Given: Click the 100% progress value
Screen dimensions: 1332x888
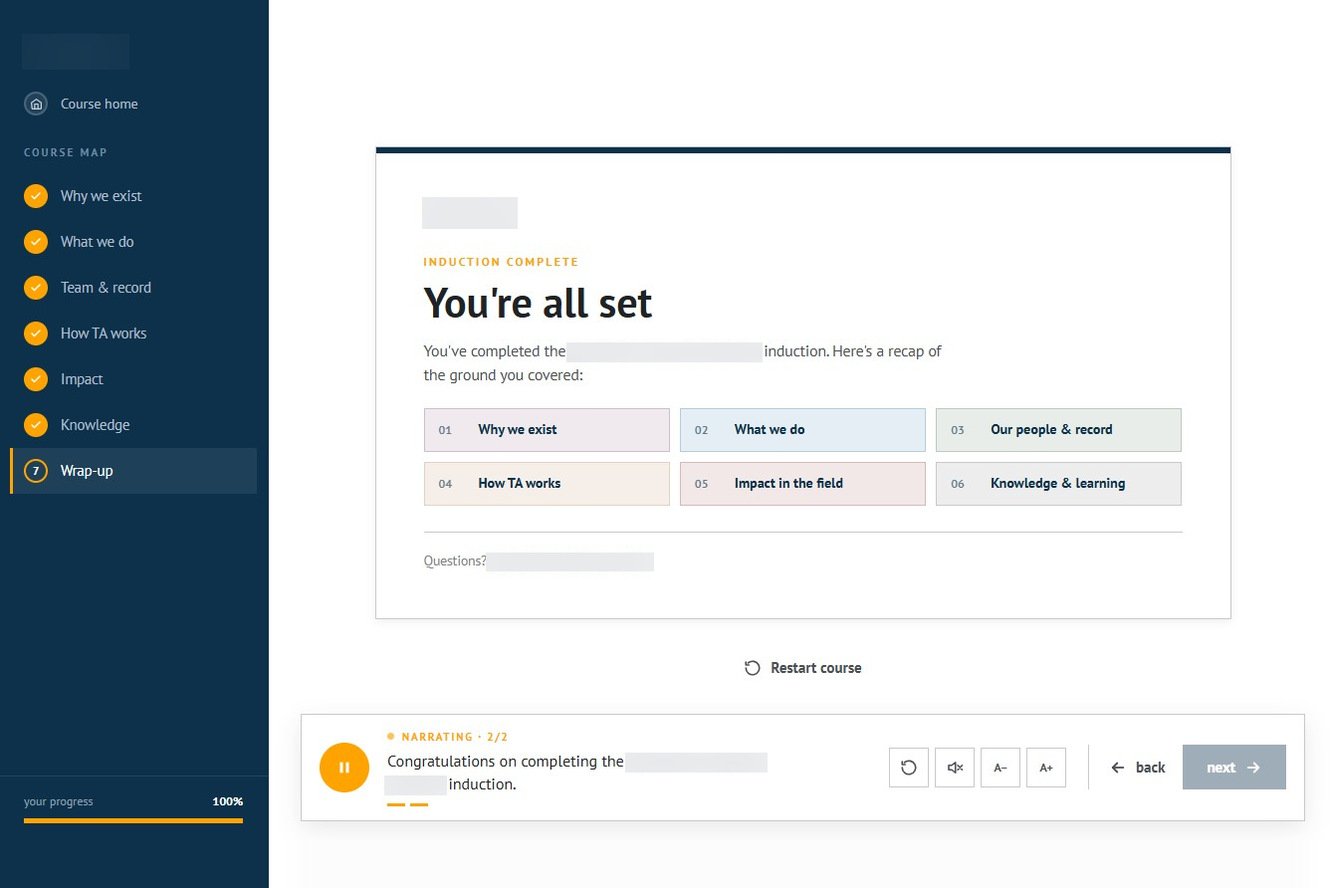Looking at the screenshot, I should (227, 802).
